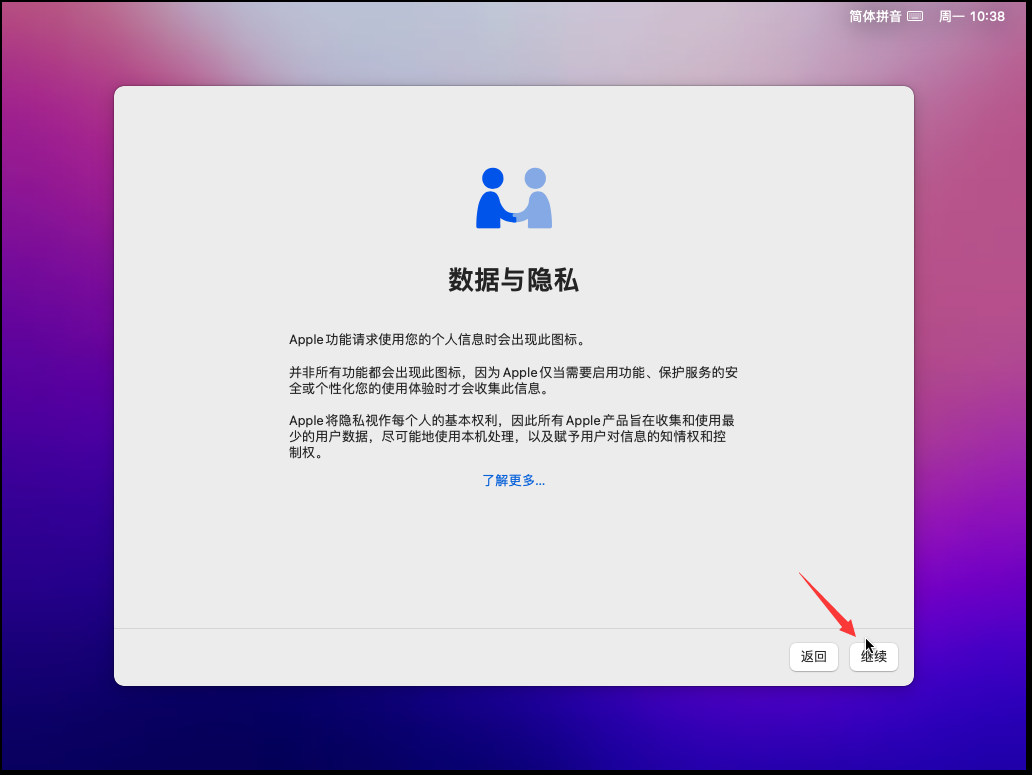Click the paragraph beginning 并非所有功能都会出现此图标
The height and width of the screenshot is (775, 1032).
coord(513,380)
